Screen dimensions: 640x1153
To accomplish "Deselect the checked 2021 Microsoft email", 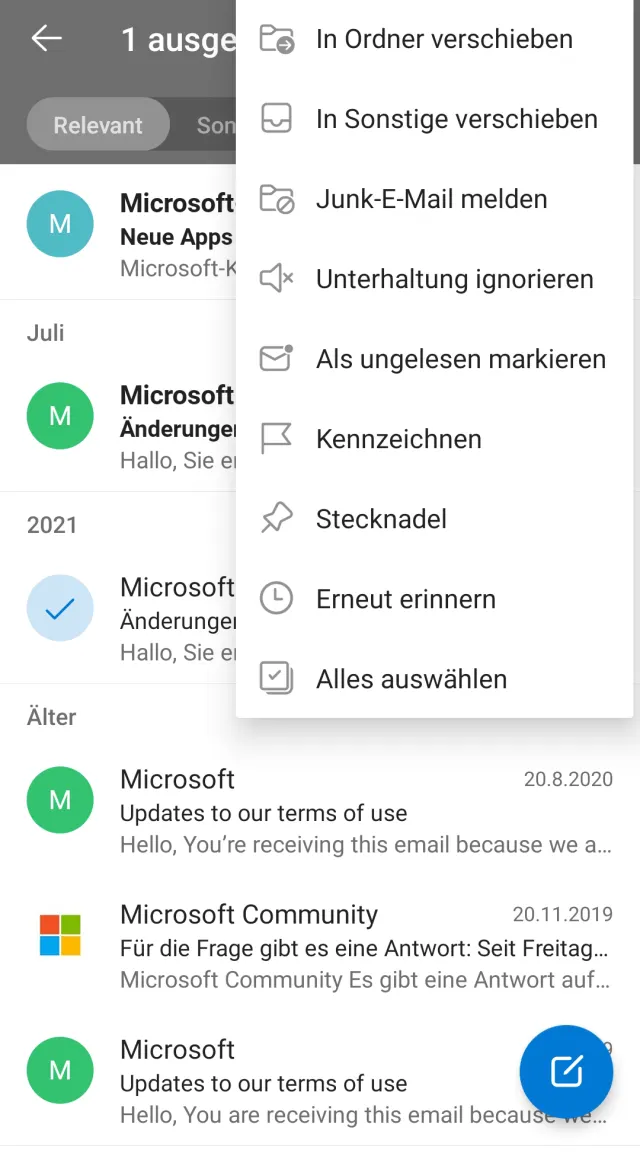I will [60, 608].
